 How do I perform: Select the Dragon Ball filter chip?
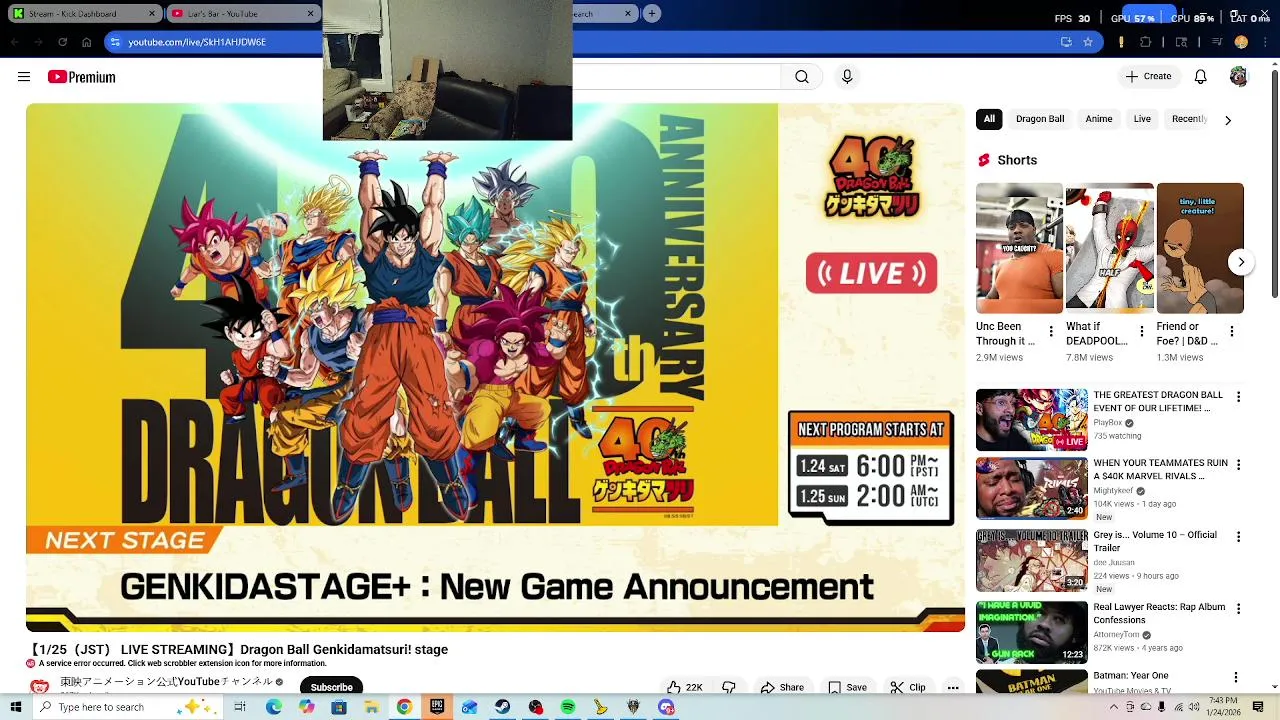(x=1040, y=119)
